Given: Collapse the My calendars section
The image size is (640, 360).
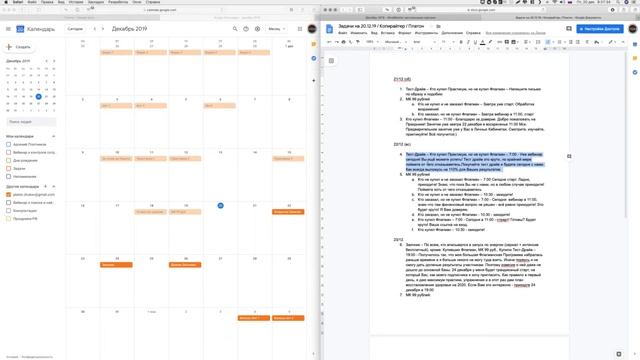Looking at the screenshot, I should point(53,136).
